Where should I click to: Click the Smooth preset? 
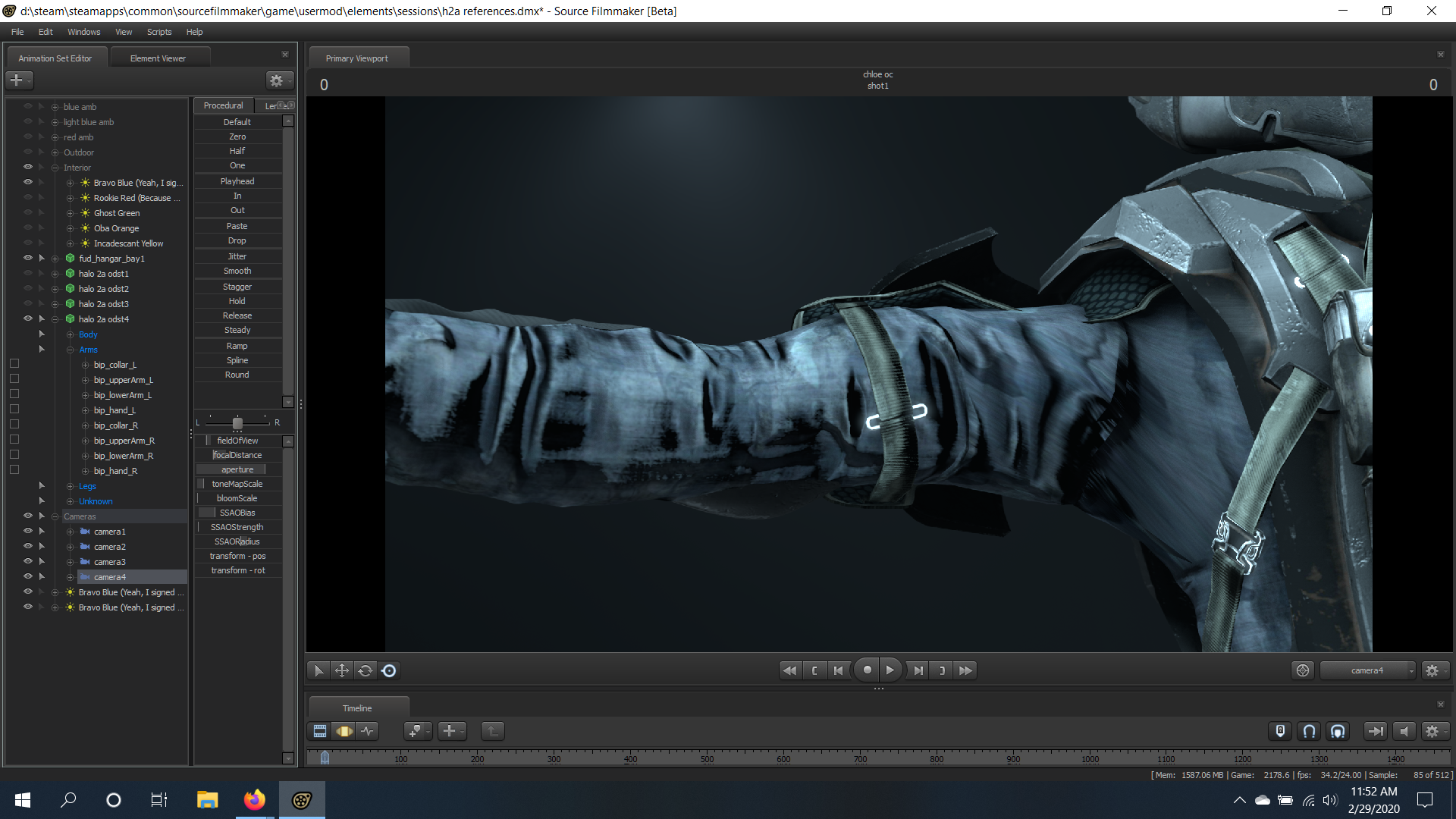pyautogui.click(x=237, y=271)
